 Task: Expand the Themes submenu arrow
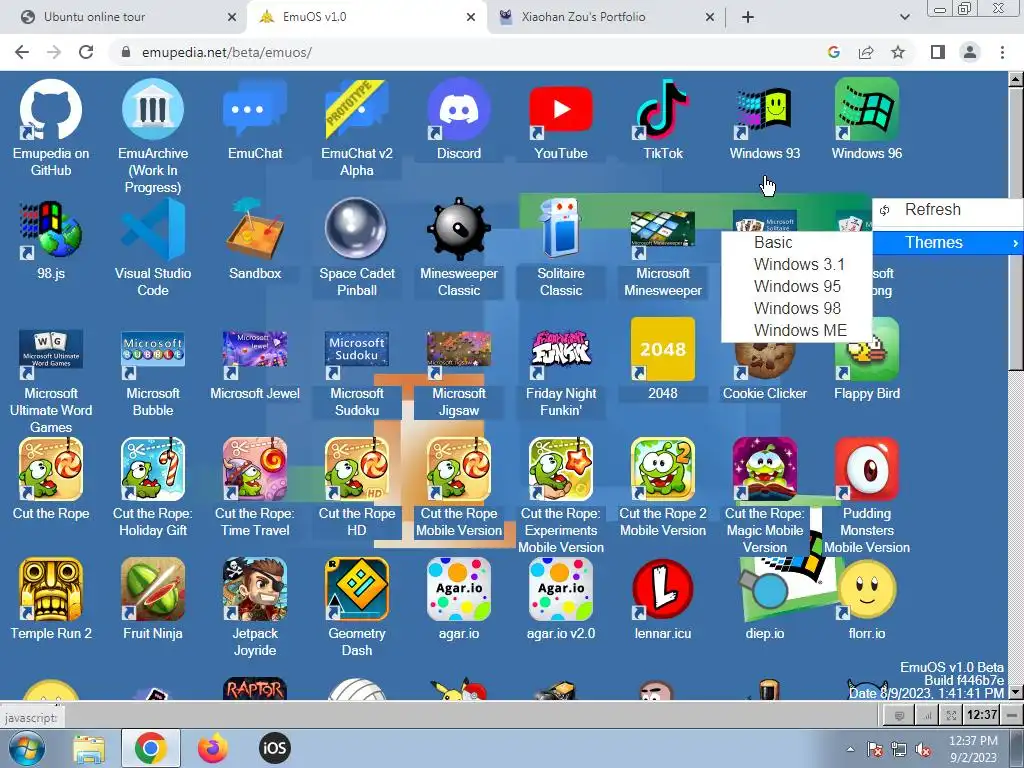tap(1016, 243)
